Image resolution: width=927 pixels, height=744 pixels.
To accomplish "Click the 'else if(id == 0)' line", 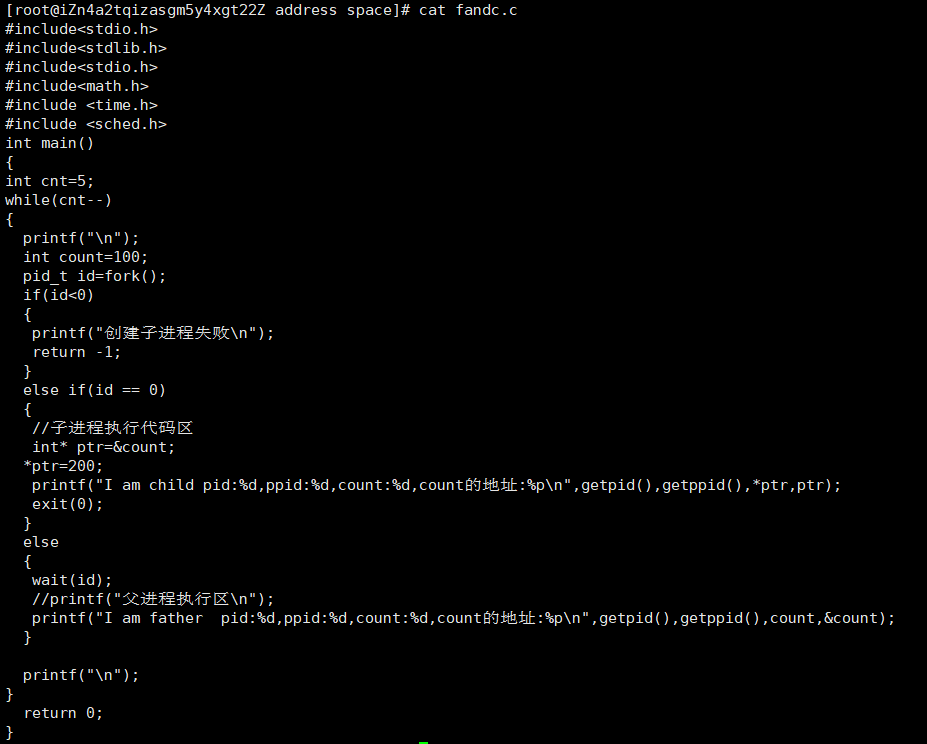I will coord(95,390).
